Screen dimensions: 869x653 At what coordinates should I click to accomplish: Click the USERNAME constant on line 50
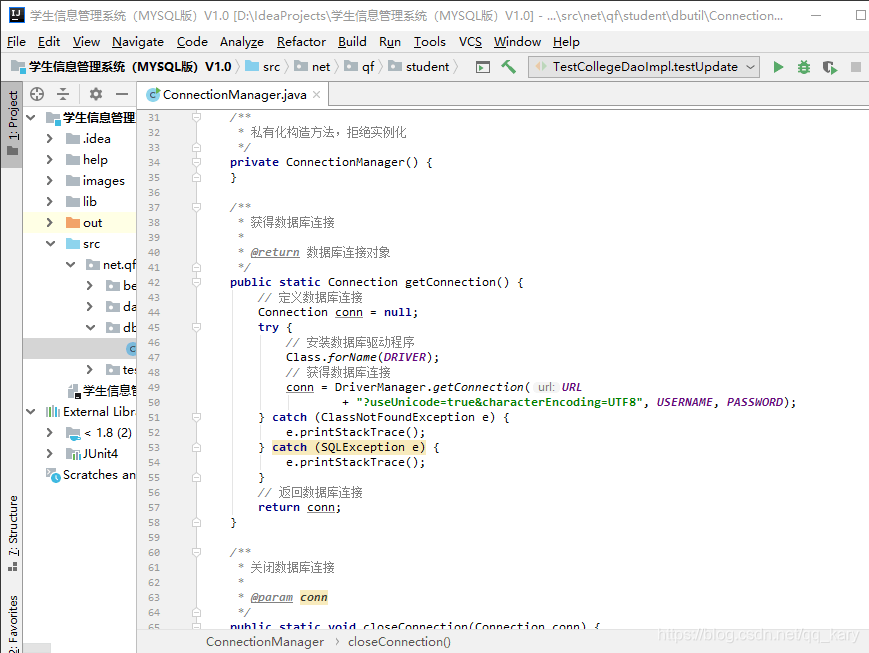[684, 402]
